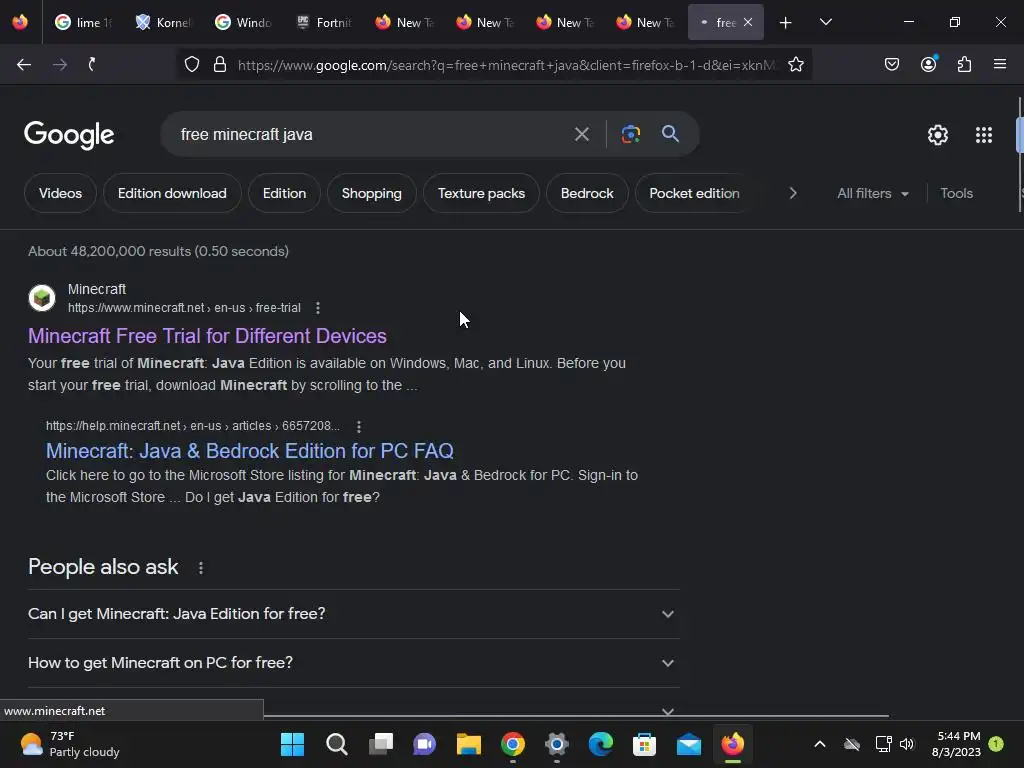Open Windows Start menu
Viewport: 1024px width, 768px height.
292,744
